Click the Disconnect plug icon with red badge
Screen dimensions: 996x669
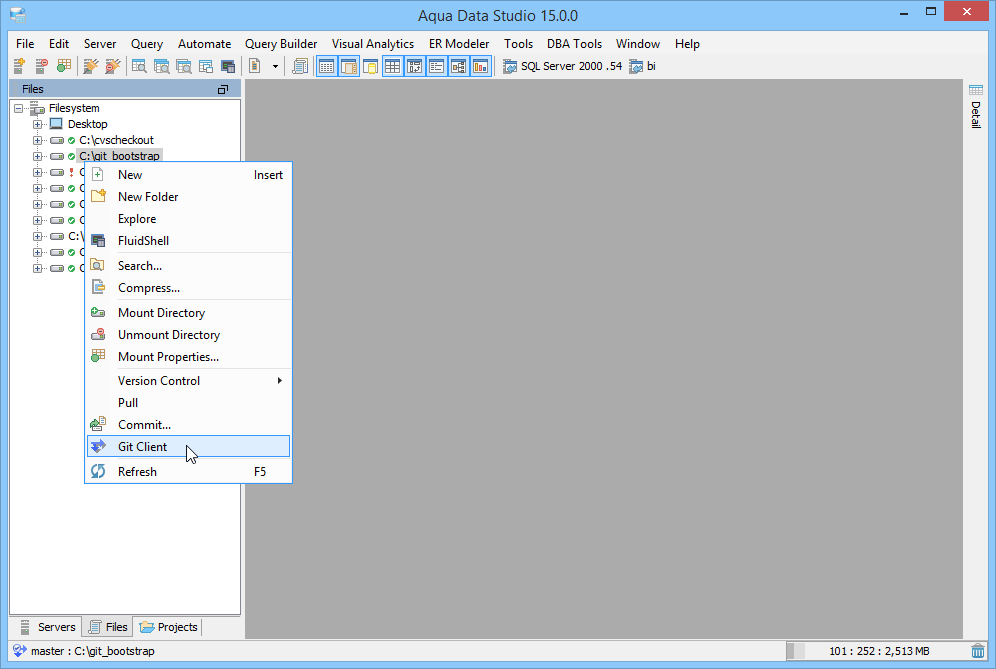(112, 66)
